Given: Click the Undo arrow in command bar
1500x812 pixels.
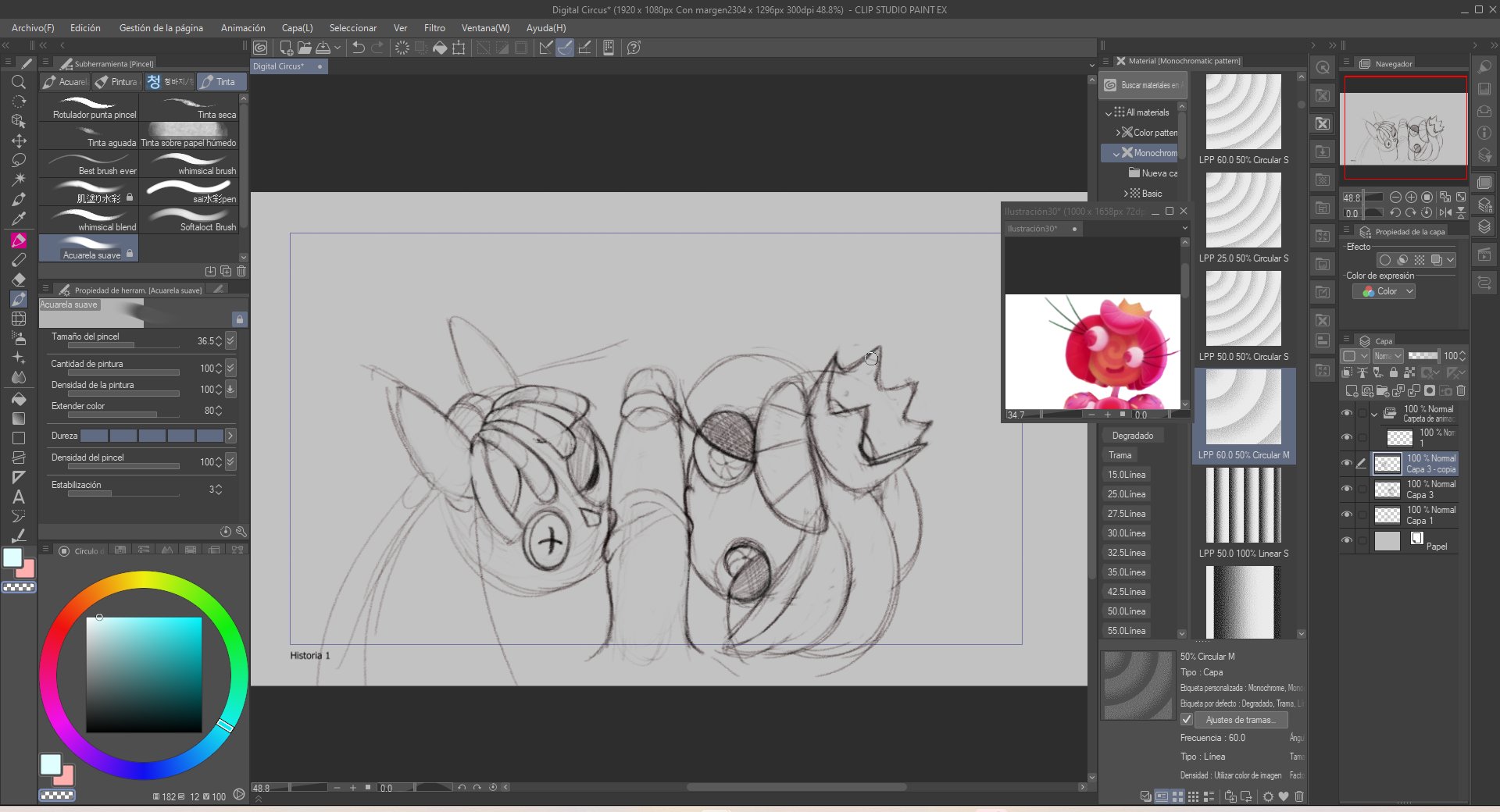Looking at the screenshot, I should 359,48.
